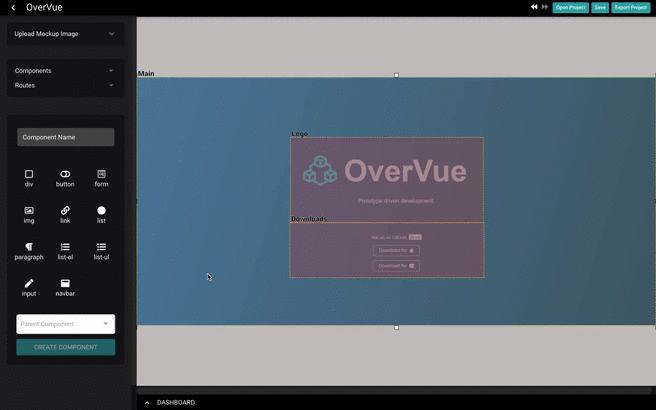
Task: Click the Main component's bottom resize handle
Action: click(x=396, y=328)
